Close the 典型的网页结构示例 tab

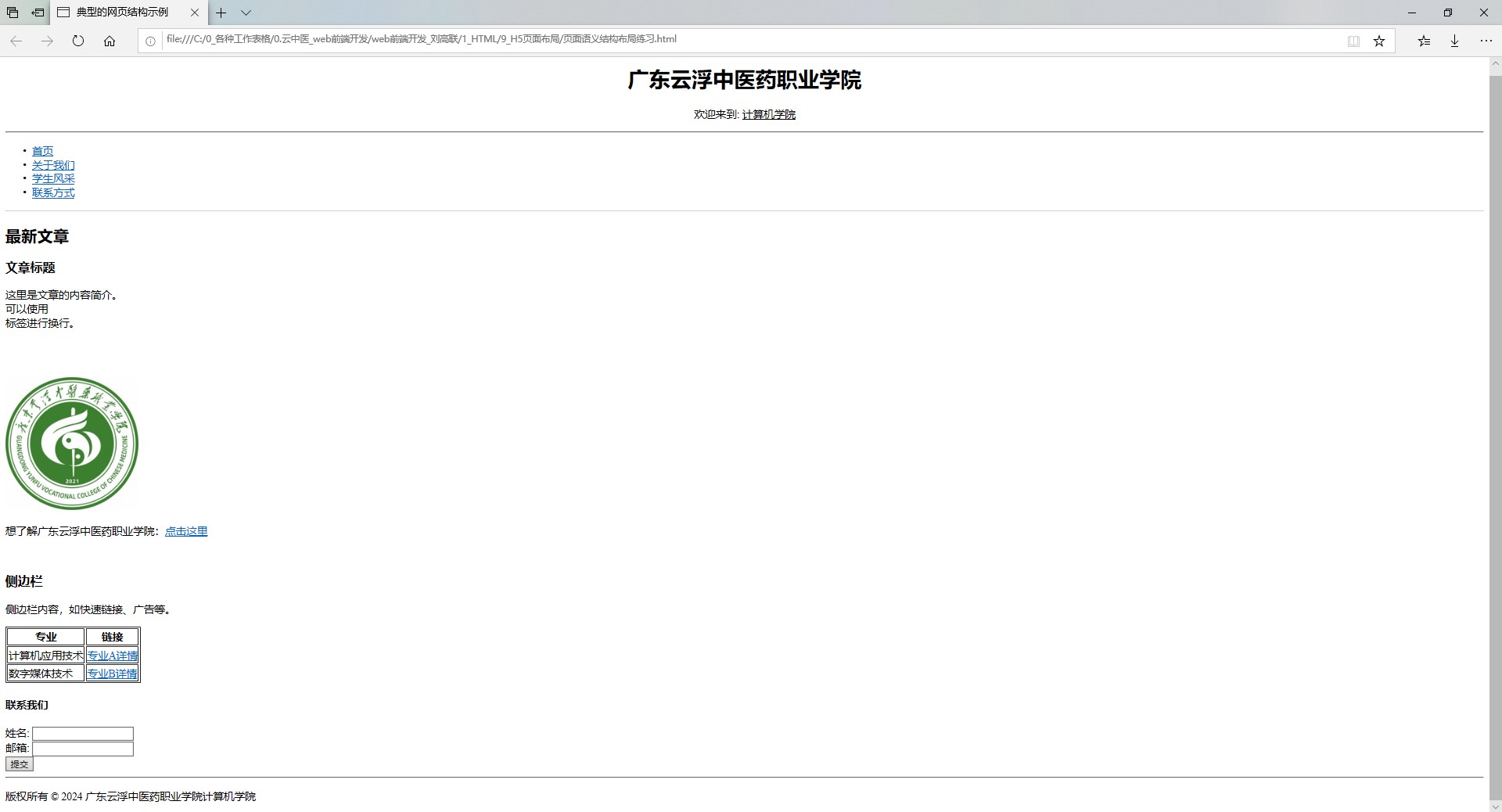[195, 13]
